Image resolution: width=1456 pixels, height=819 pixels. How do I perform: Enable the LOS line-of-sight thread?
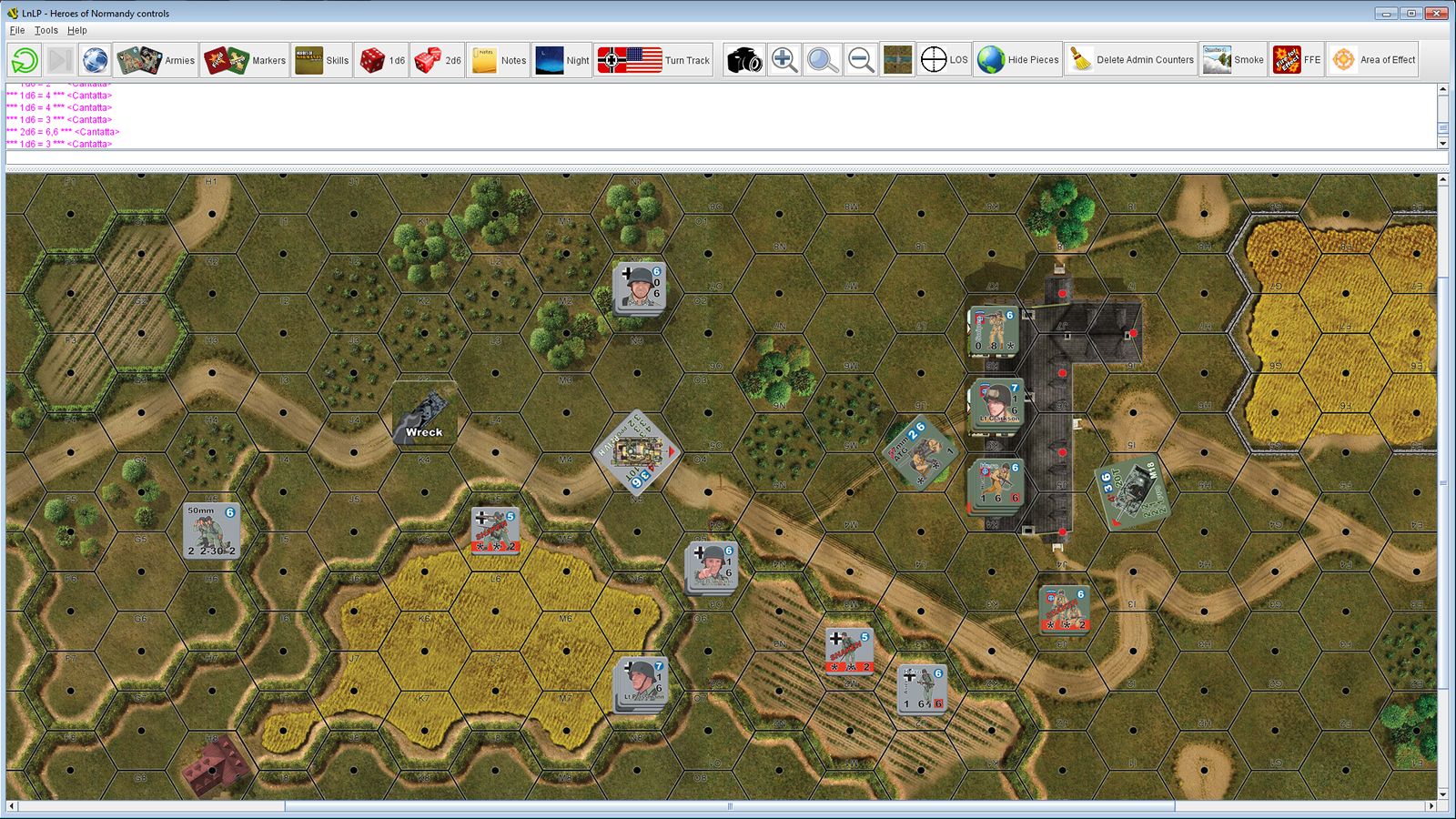click(x=944, y=60)
